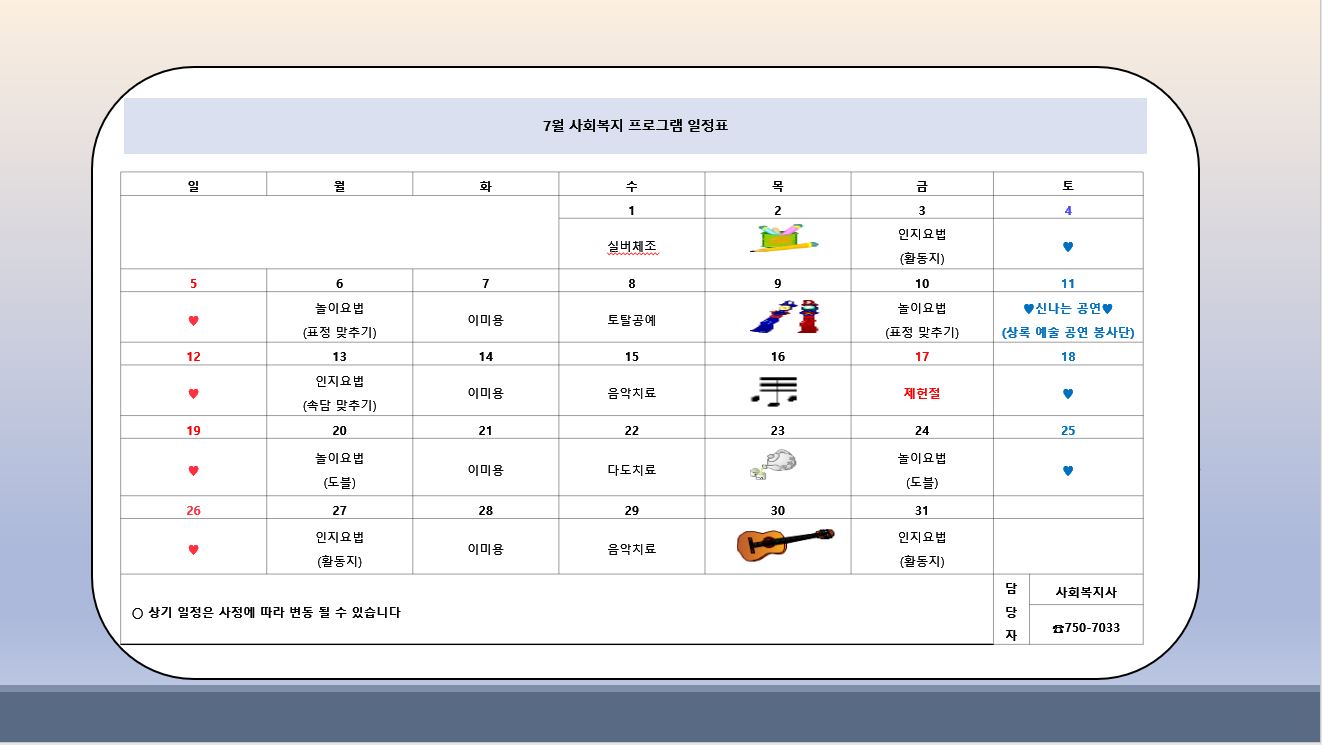Select the music notes image on day 16

(x=774, y=391)
